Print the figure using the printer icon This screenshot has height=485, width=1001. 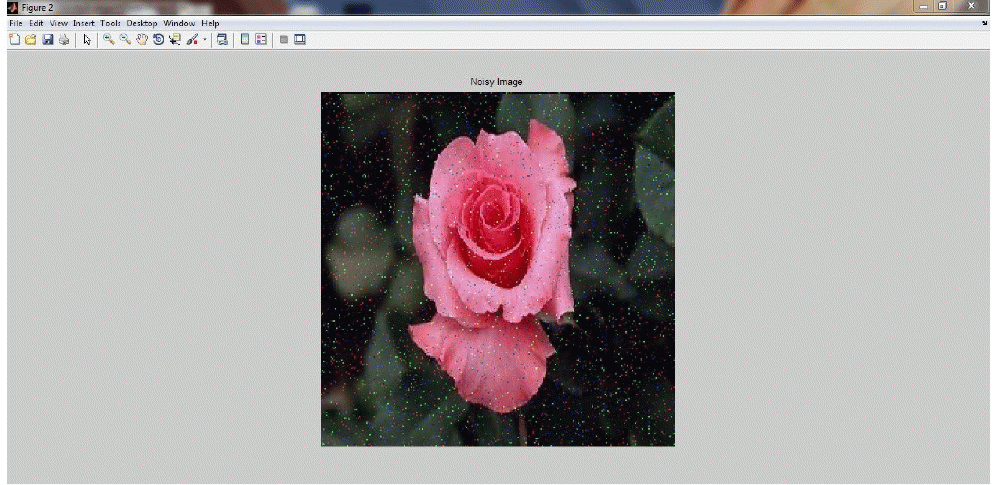[x=64, y=40]
